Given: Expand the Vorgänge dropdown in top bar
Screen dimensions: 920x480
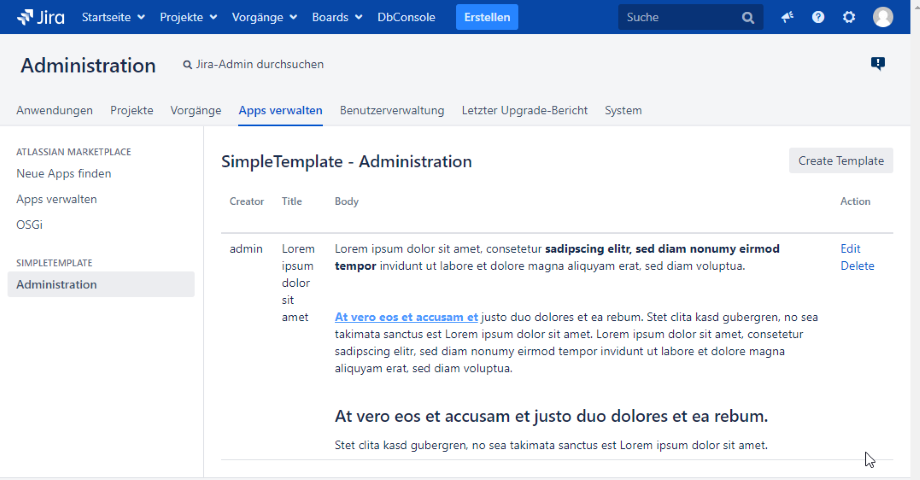Looking at the screenshot, I should pyautogui.click(x=264, y=17).
